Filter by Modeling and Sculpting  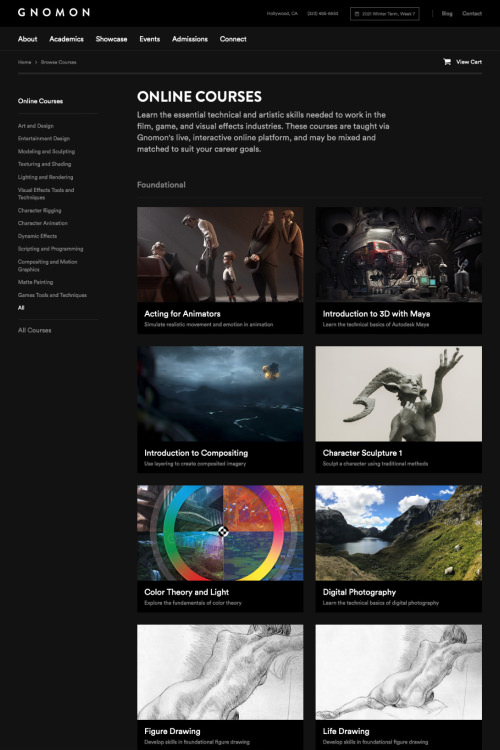pyautogui.click(x=46, y=152)
